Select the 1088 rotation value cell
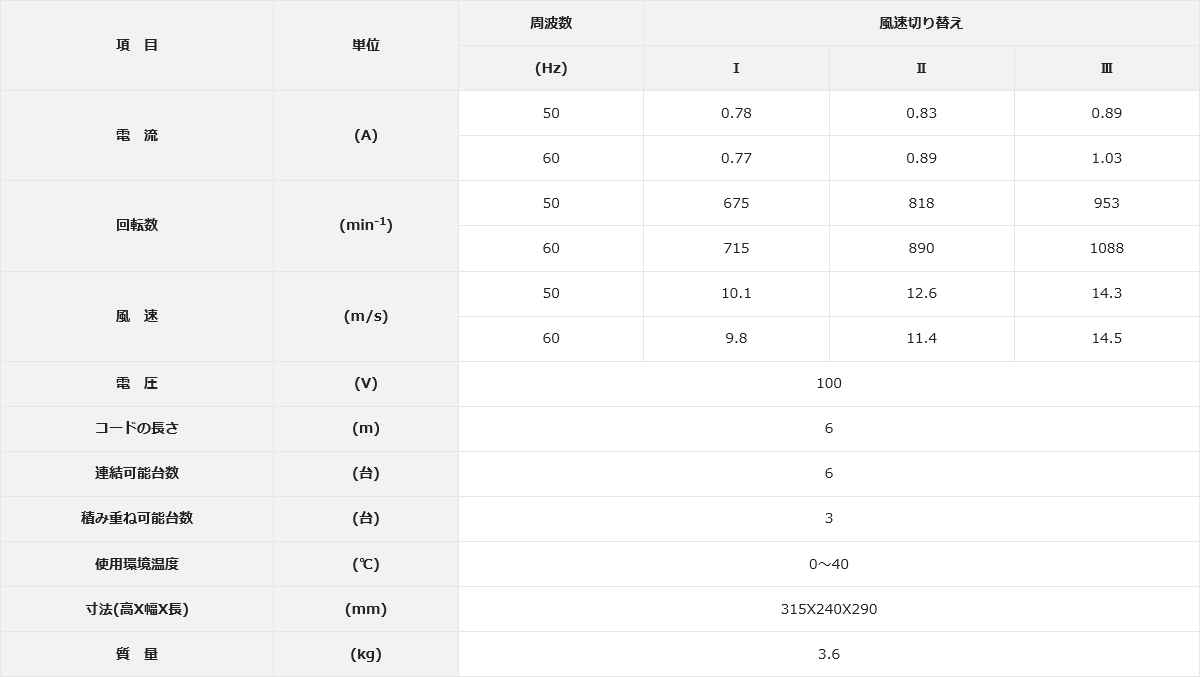Viewport: 1200px width, 677px height. (1107, 248)
